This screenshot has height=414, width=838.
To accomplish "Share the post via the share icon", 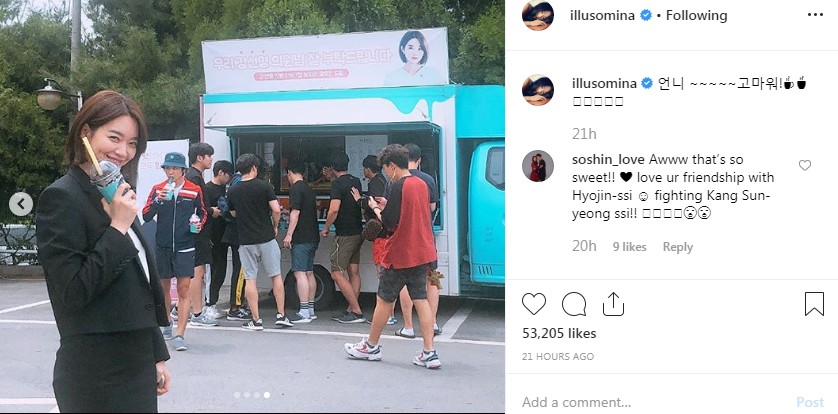I will point(613,303).
